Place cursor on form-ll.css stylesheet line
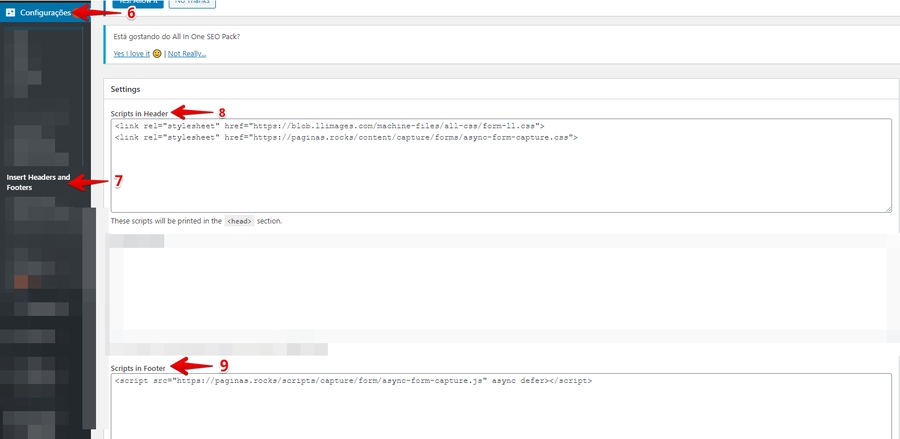 coord(329,127)
